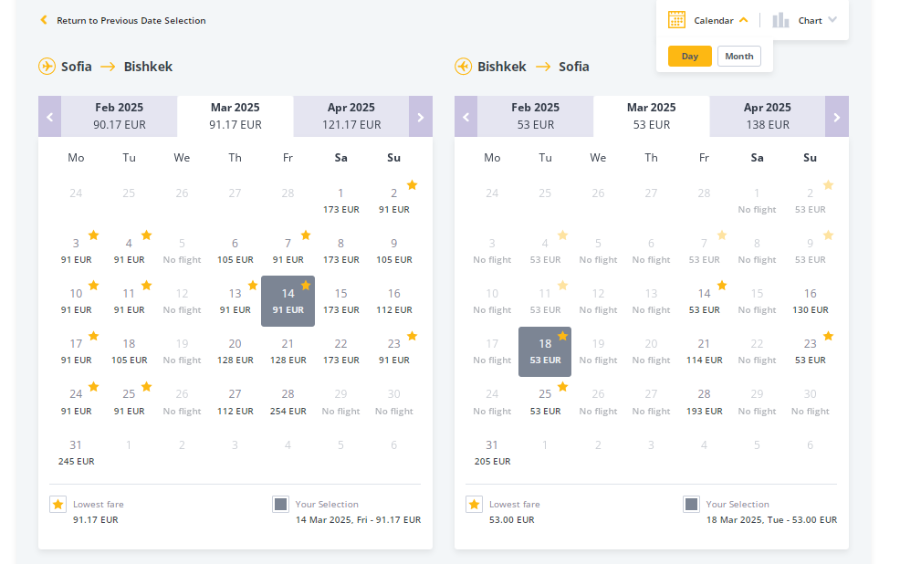Pick return March 16 at 130 EUR
This screenshot has width=900, height=564.
(810, 301)
